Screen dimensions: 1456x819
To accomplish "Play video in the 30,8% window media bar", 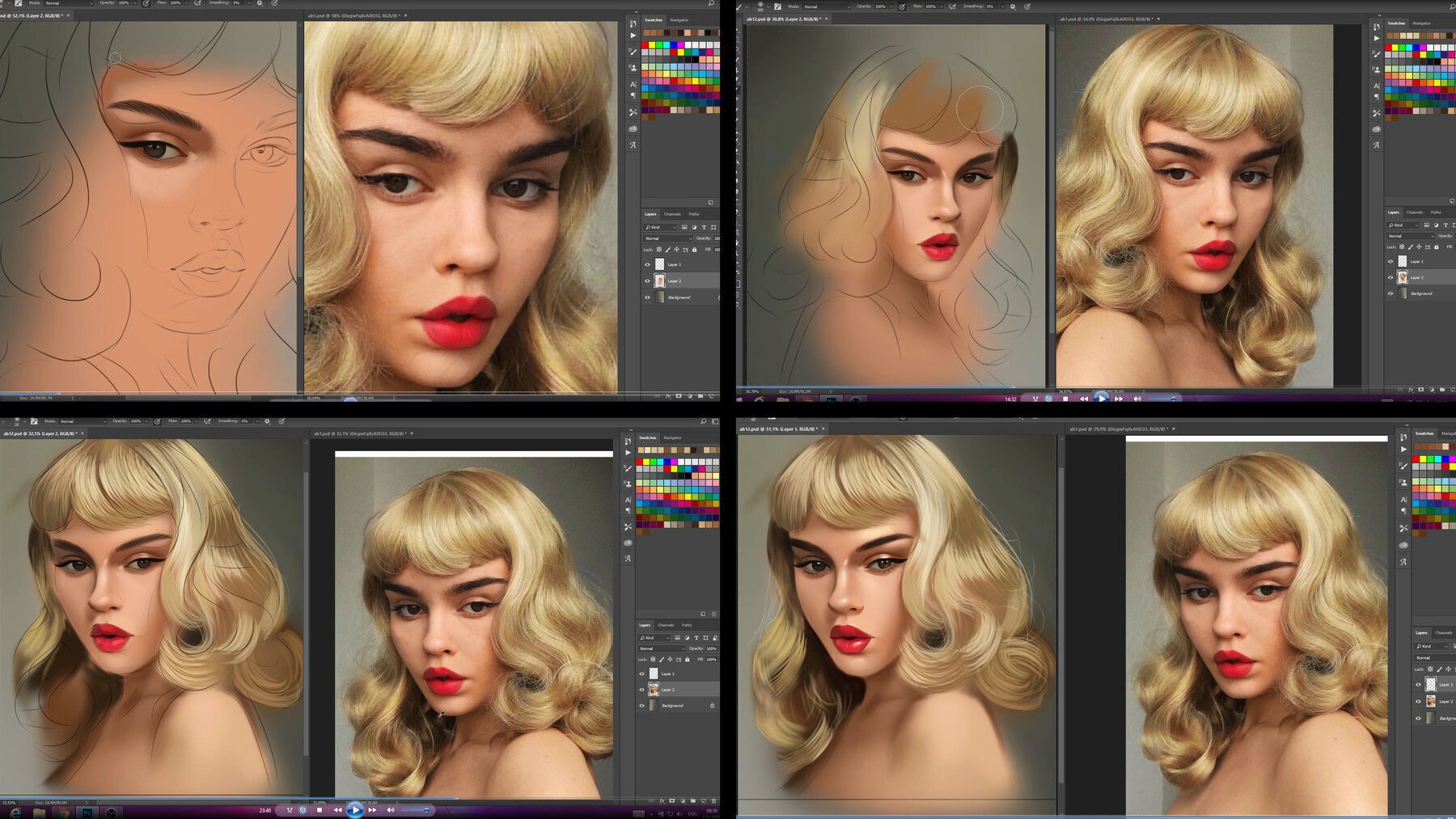I will tap(1101, 399).
